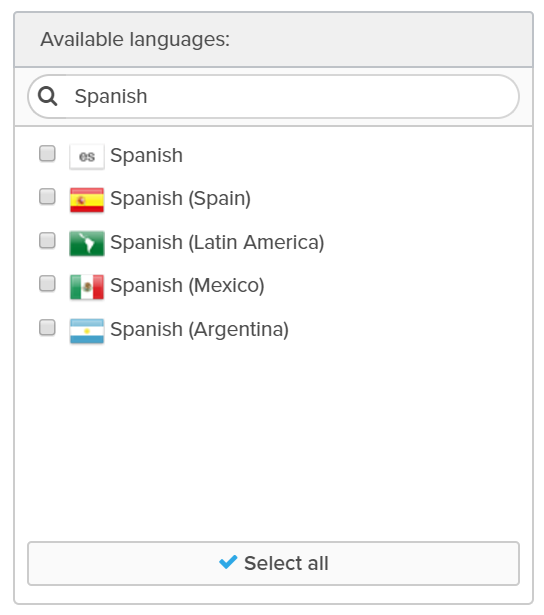Check the plain Spanish checkbox
Screen dimensions: 544x615
pyautogui.click(x=47, y=153)
